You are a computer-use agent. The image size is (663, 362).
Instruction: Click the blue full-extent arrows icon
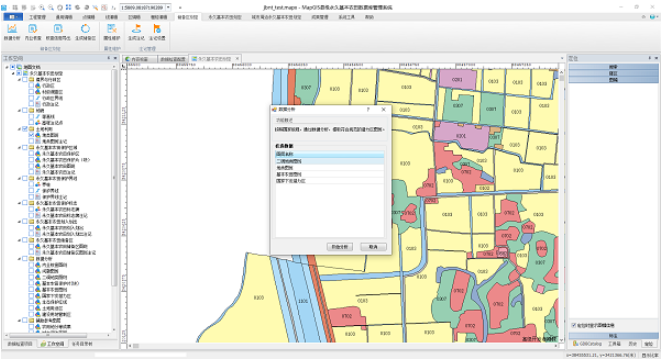pyautogui.click(x=68, y=8)
